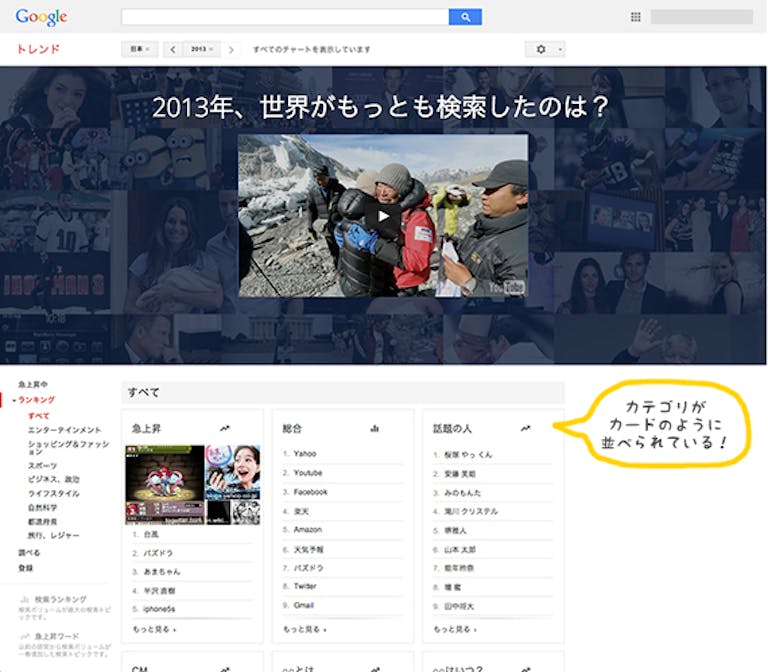Click the blue search magnifier button
768x672 pixels.
coord(465,17)
